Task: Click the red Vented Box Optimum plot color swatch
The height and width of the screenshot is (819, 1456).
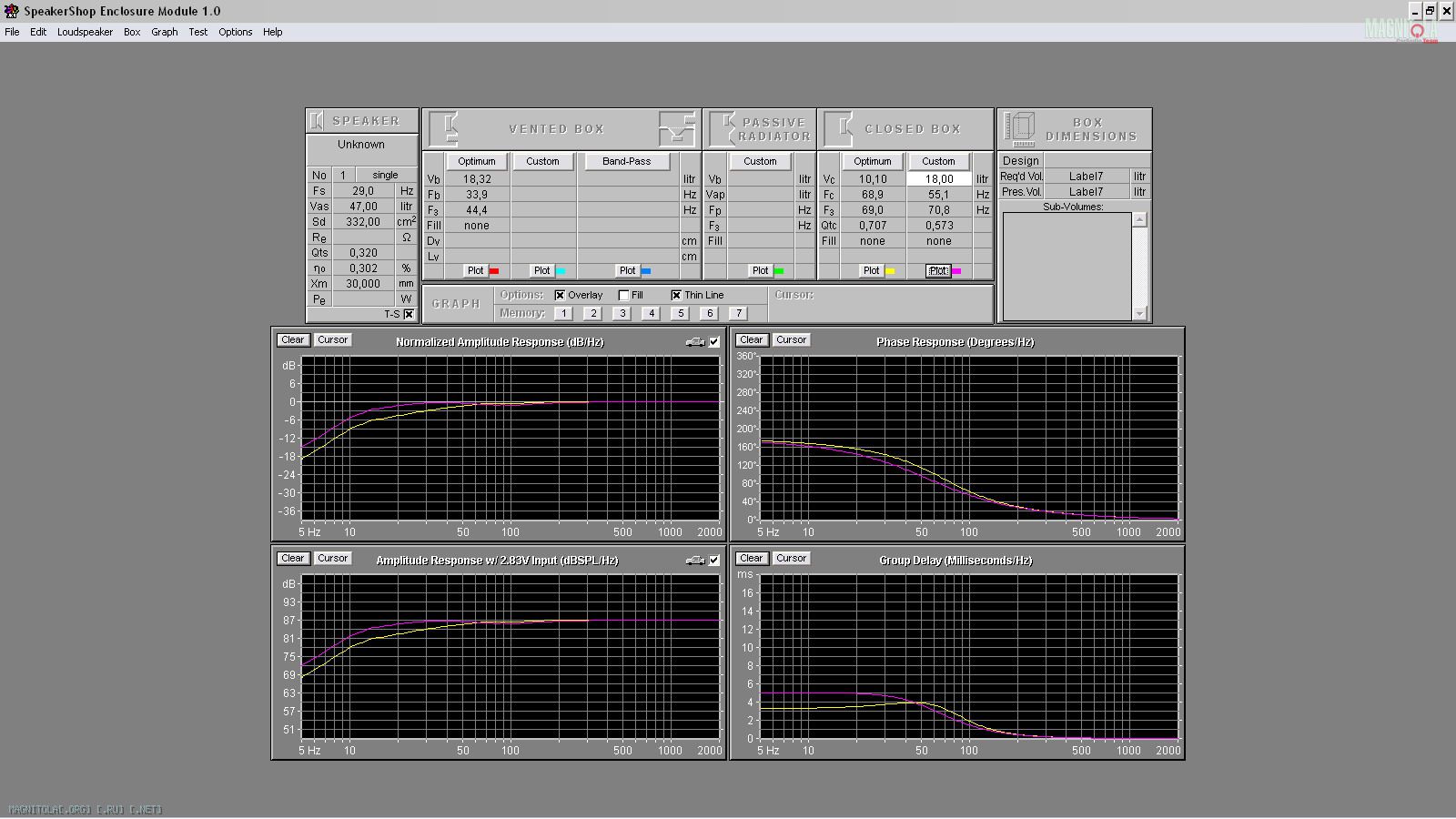Action: 494,271
